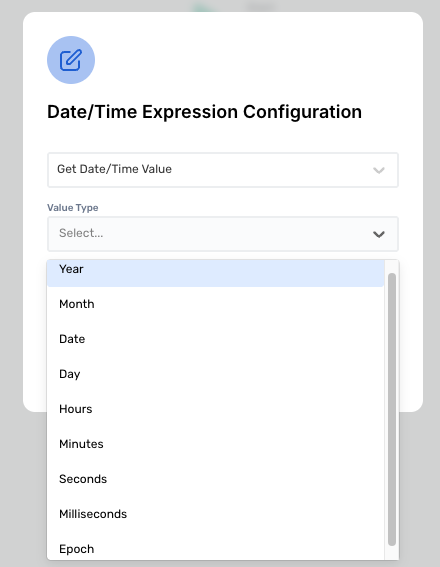
Task: Click the Value Type Select field
Action: click(223, 234)
